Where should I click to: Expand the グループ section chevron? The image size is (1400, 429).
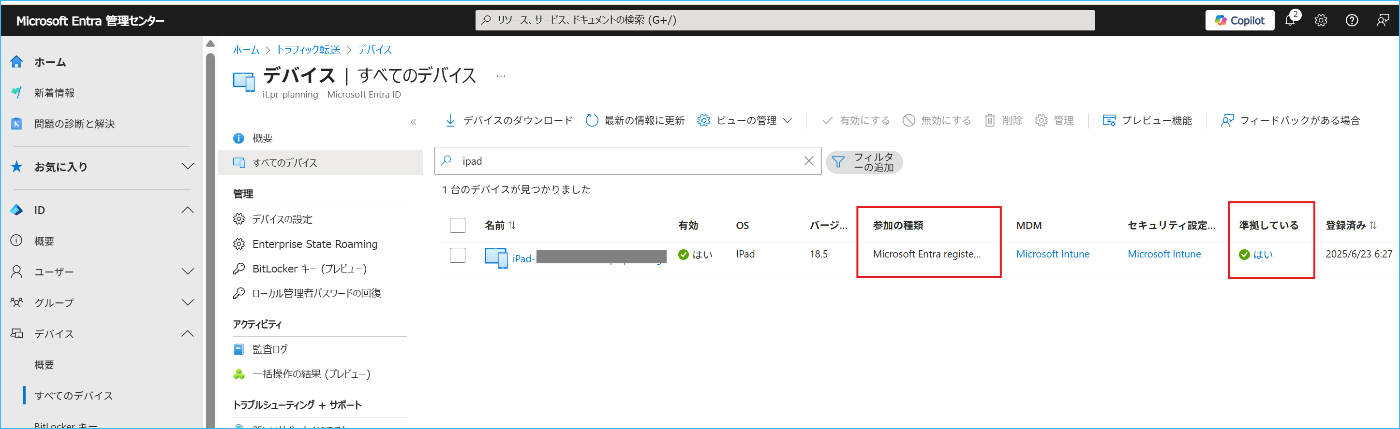point(187,302)
